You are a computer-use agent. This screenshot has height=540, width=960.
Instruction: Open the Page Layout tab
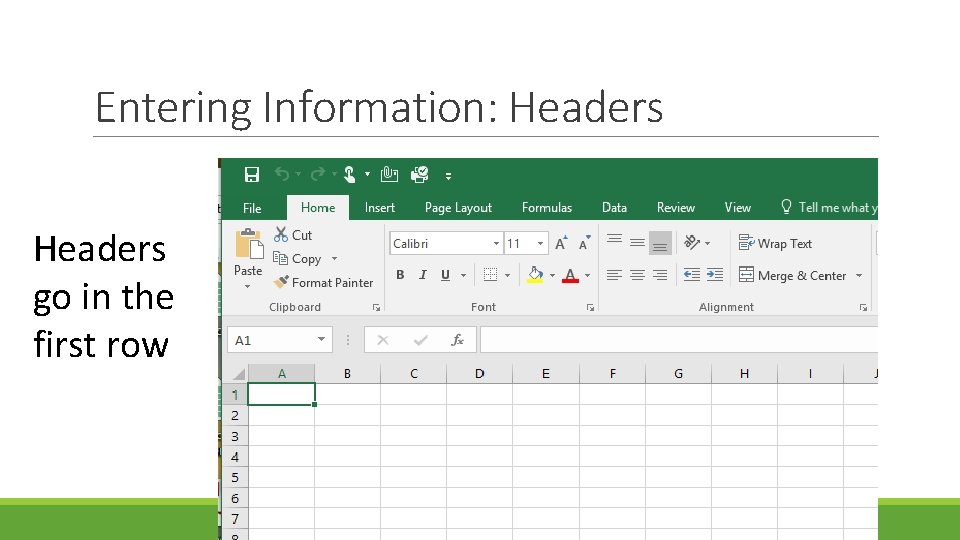(459, 208)
